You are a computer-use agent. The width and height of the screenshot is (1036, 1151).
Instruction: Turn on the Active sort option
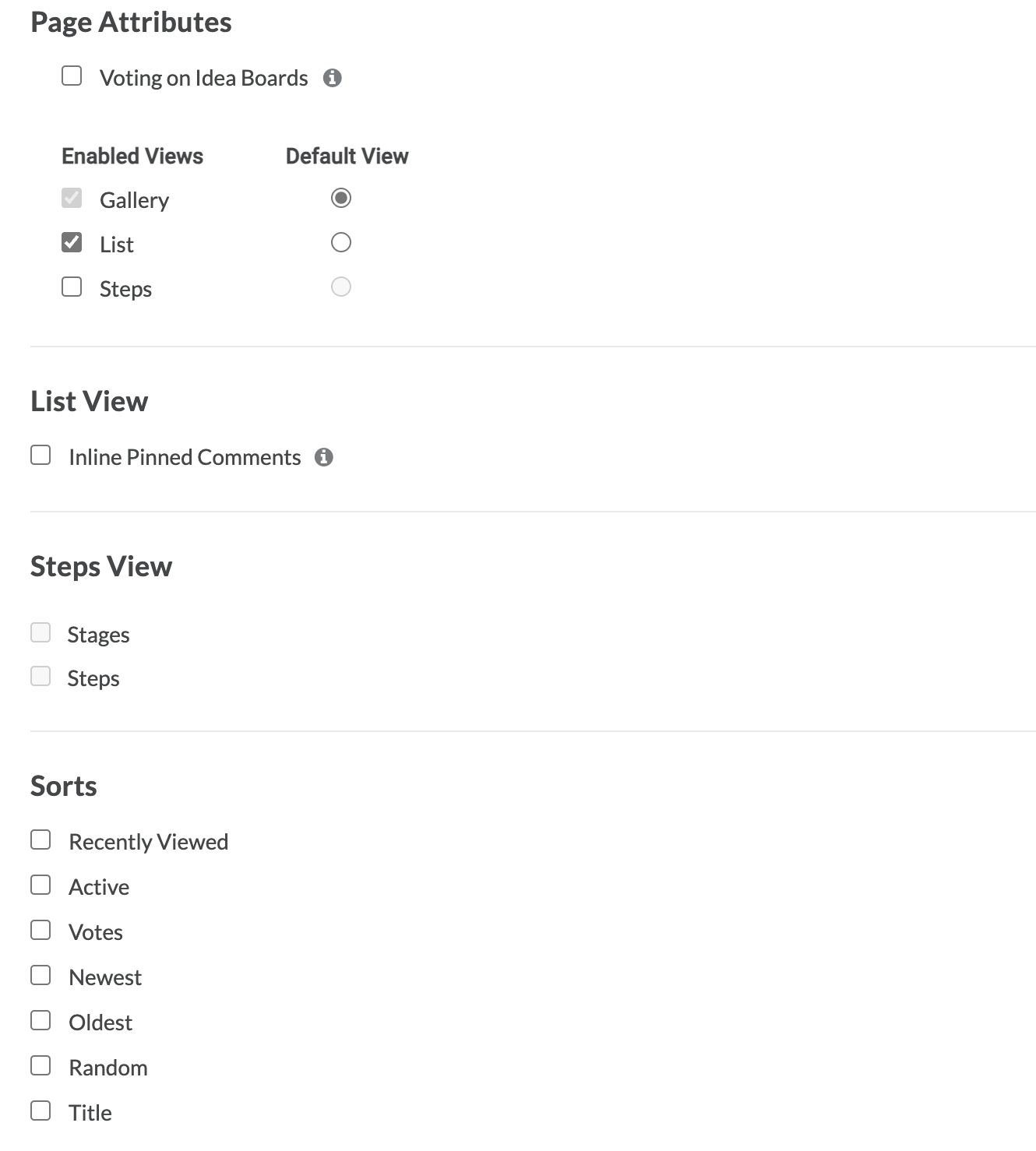pyautogui.click(x=41, y=885)
